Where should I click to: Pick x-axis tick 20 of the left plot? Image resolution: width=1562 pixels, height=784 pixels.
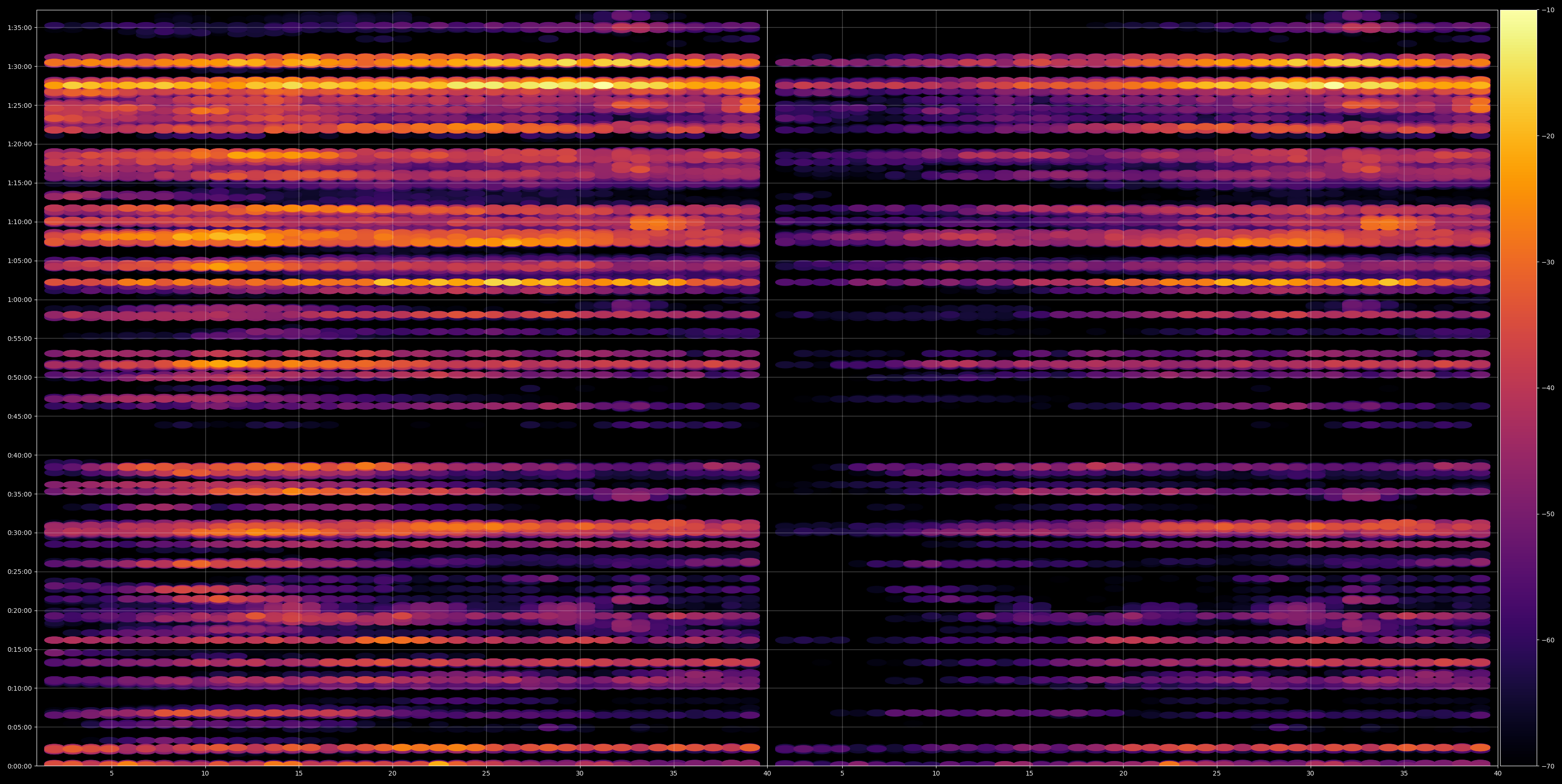392,774
